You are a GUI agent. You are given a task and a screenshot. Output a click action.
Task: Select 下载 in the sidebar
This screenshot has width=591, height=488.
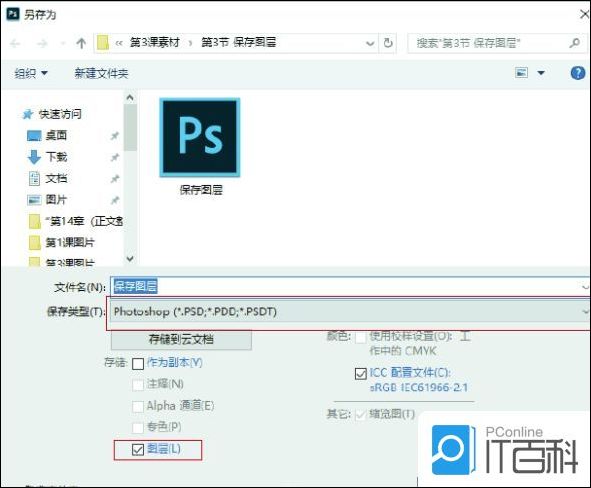(x=56, y=157)
